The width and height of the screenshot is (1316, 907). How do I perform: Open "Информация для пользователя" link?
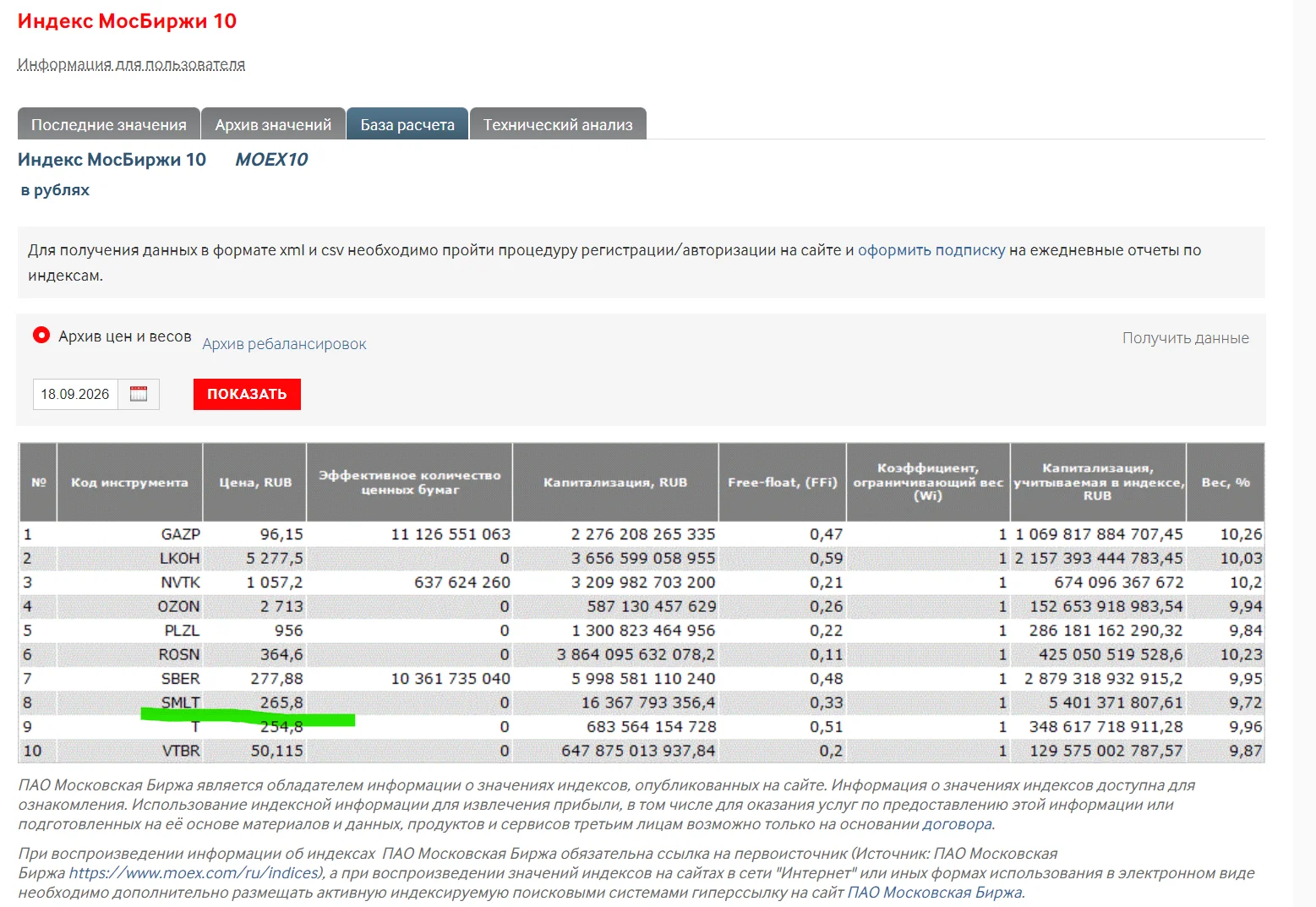(x=131, y=64)
